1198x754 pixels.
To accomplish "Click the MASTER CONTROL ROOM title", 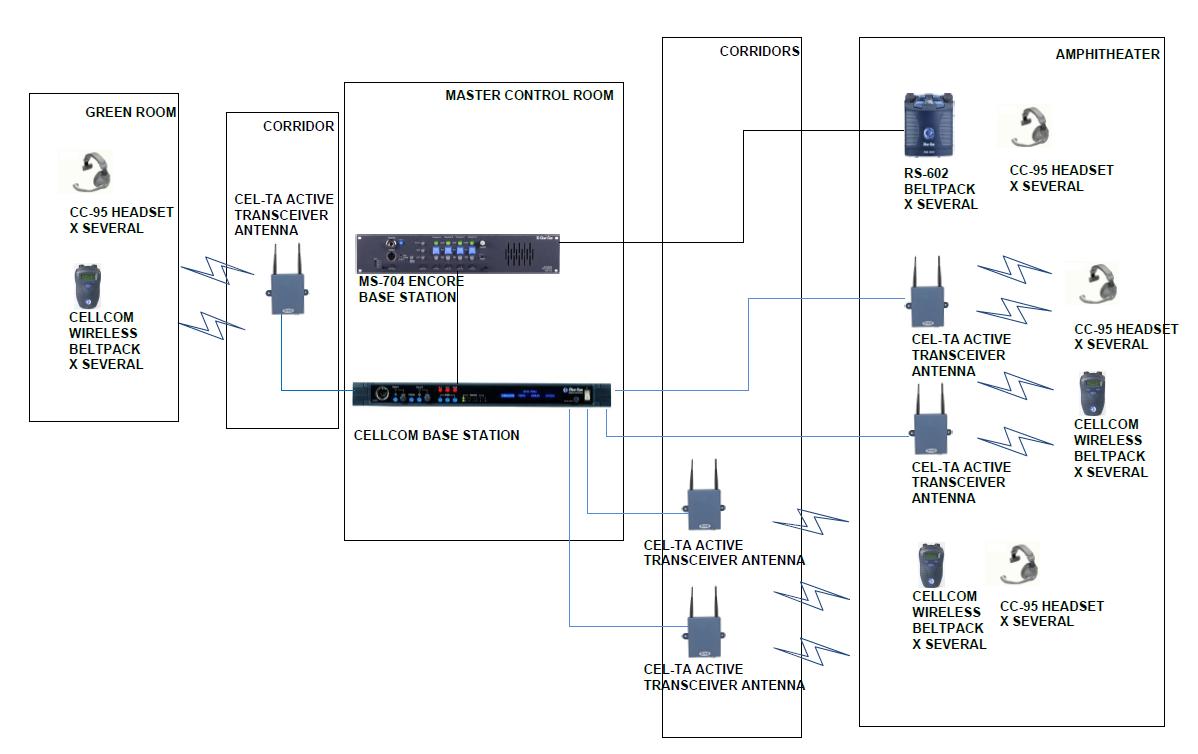I will click(x=529, y=95).
